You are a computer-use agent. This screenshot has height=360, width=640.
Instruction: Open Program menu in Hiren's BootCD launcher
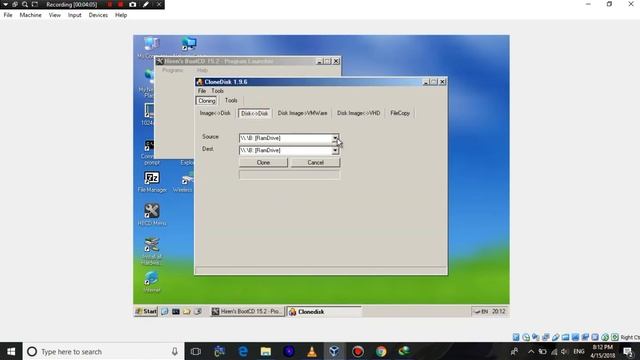173,70
